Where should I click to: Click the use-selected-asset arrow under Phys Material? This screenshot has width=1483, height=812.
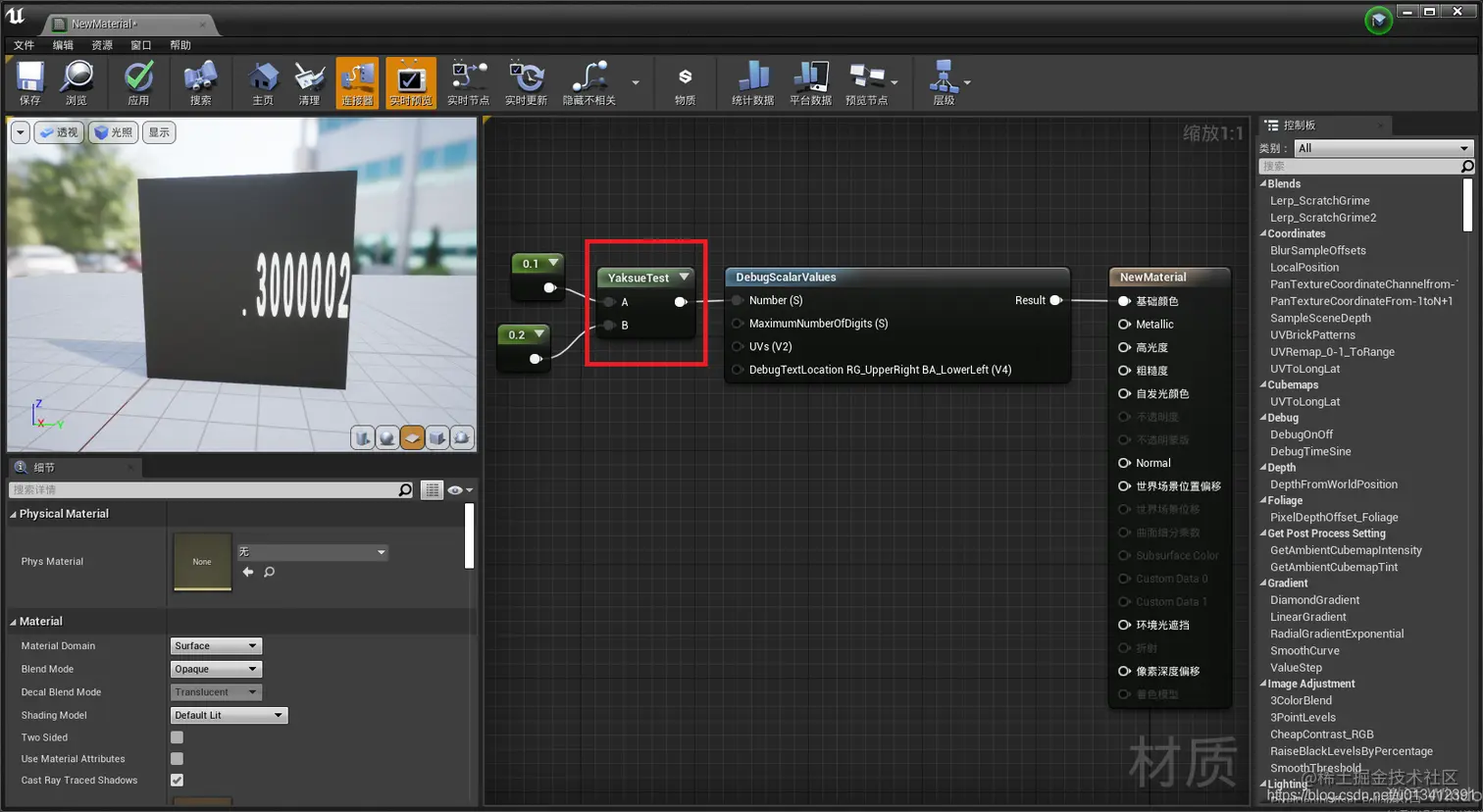coord(248,572)
